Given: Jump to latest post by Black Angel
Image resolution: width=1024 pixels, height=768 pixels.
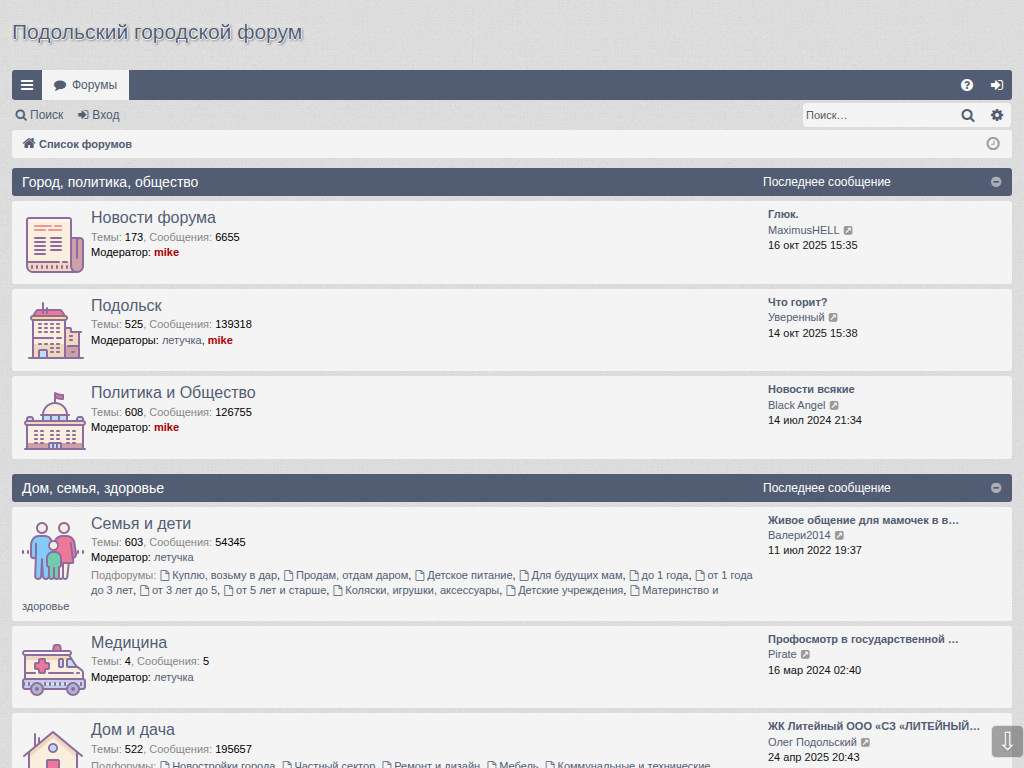Looking at the screenshot, I should point(834,406).
